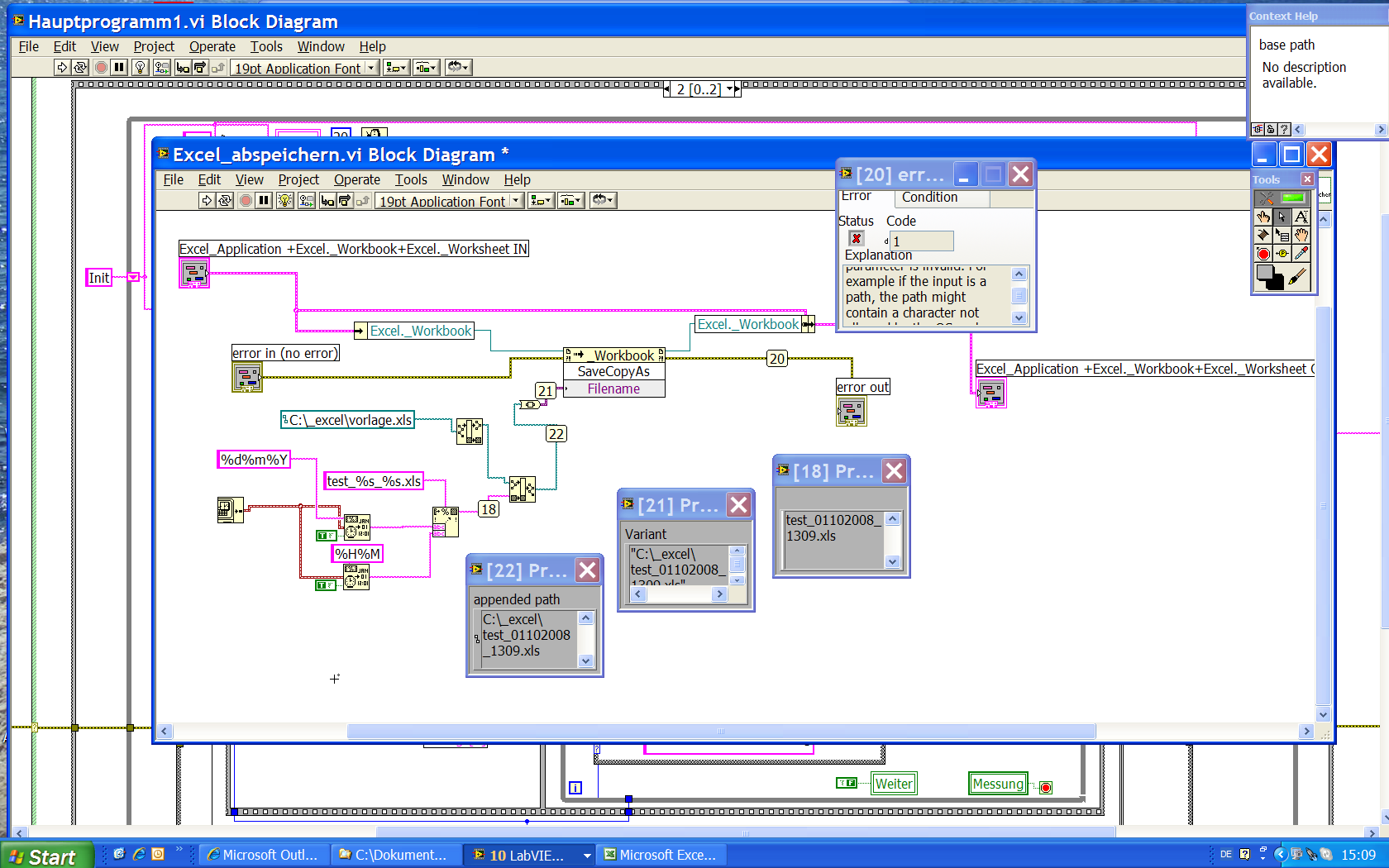Click the black background color swatch
The width and height of the screenshot is (1389, 868).
pos(1277,283)
